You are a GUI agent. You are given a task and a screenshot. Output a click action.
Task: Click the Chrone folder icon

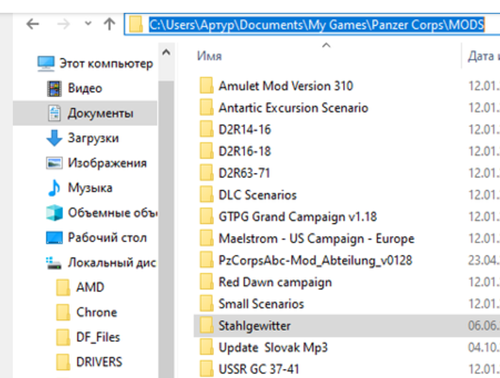point(63,312)
